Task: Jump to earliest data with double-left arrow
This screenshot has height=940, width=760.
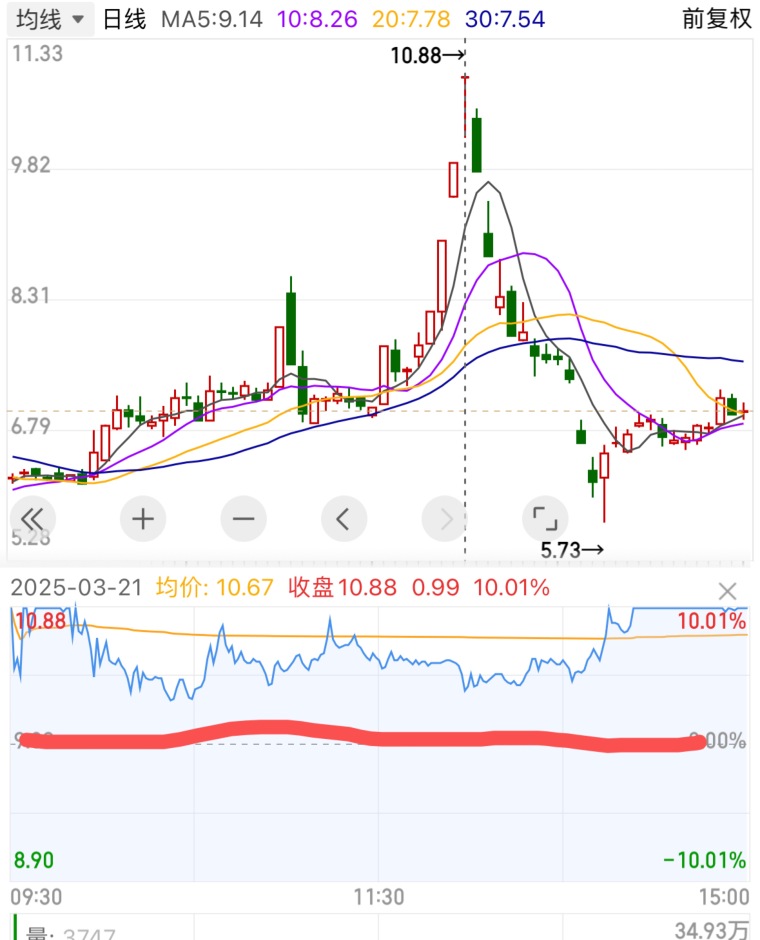Action: [x=32, y=519]
